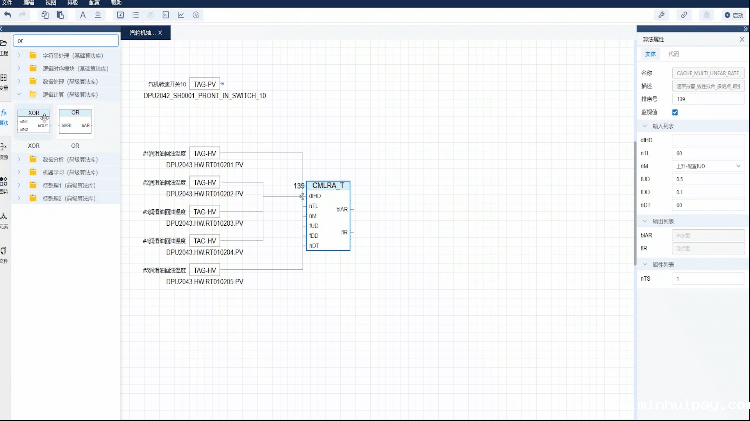This screenshot has width=750, height=421.
Task: Close the properties panel with the X
Action: (741, 39)
